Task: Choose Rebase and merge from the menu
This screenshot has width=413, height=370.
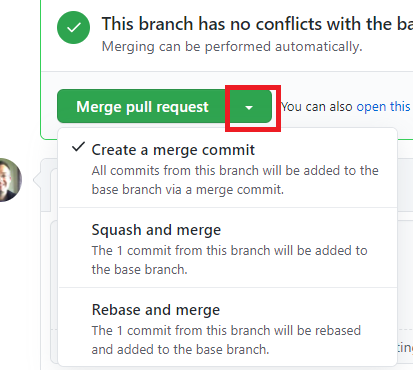Action: [x=228, y=328]
